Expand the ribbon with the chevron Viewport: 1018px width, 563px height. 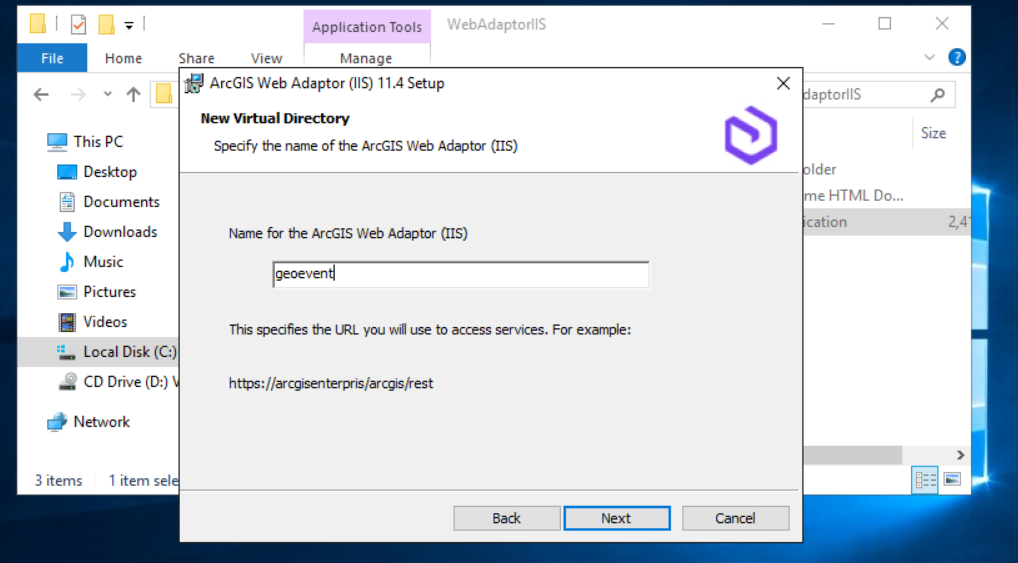929,57
